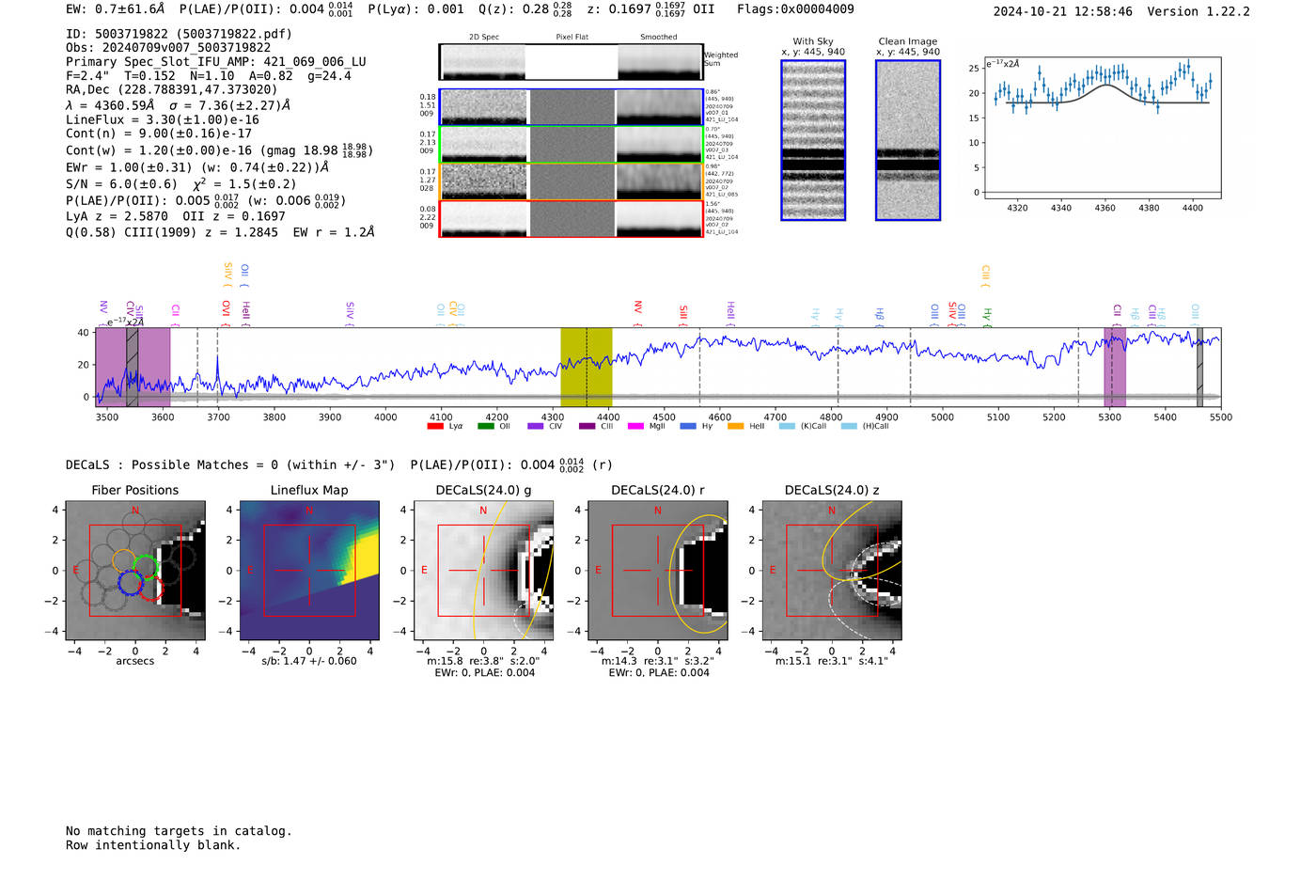Open the DECaLS(24.0) r image

click(x=658, y=571)
